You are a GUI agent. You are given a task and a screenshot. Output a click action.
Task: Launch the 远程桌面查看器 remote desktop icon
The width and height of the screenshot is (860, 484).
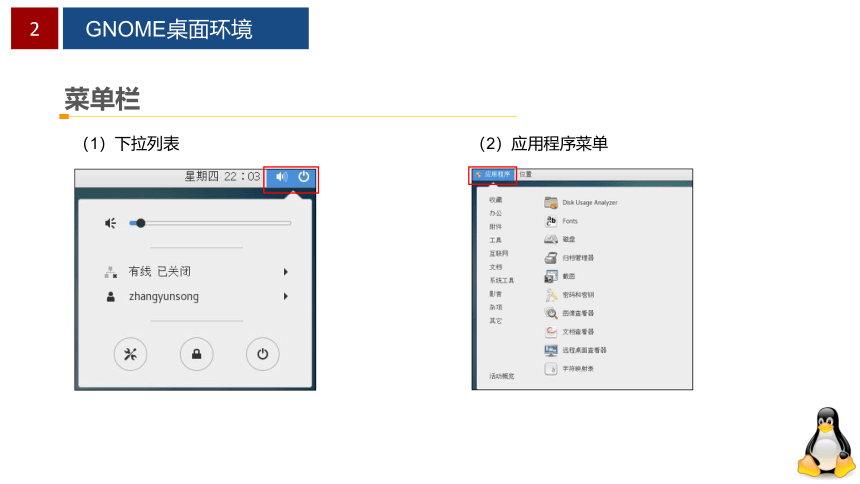pyautogui.click(x=551, y=350)
